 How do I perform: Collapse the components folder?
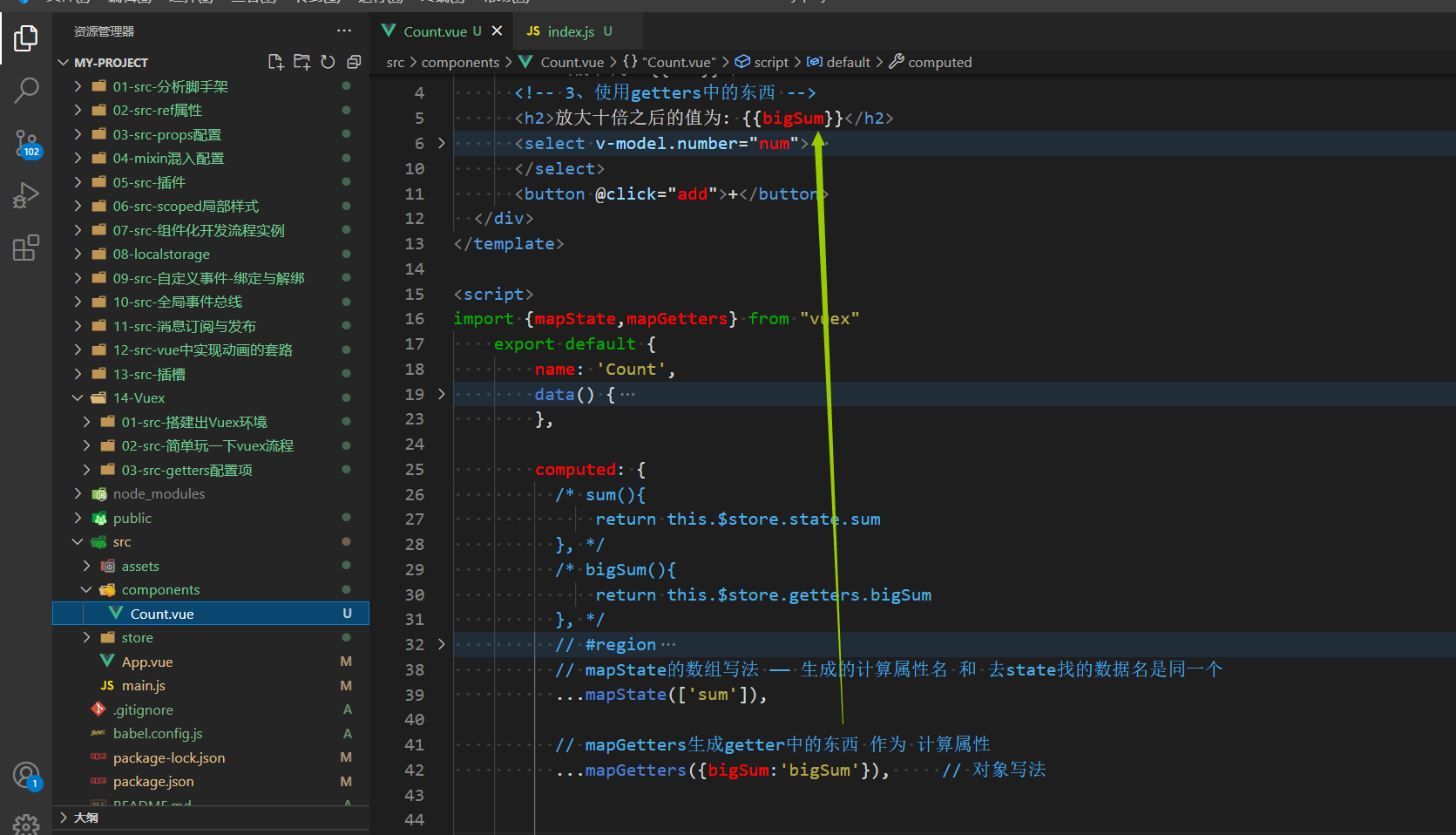point(211,589)
